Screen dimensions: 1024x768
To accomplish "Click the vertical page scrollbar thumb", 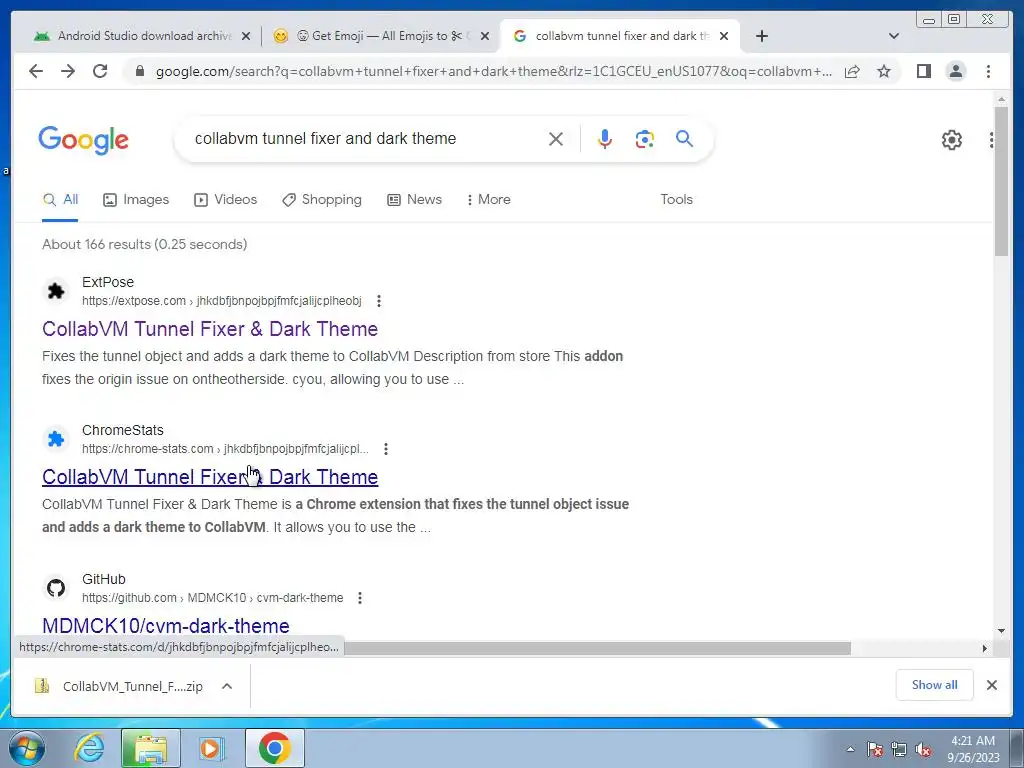I will coord(1001,182).
